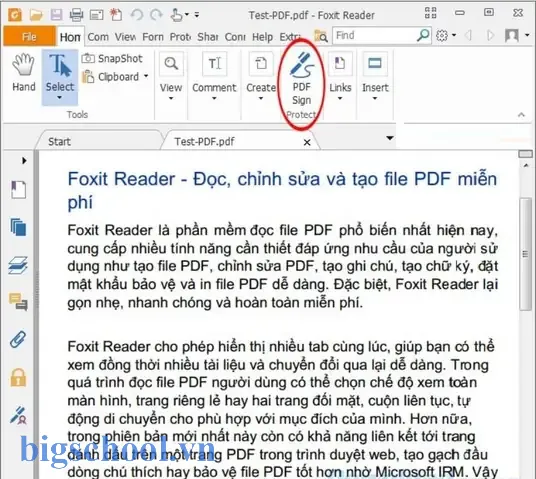Screen dimensions: 536x479
Task: Click the PDF Sign pen icon
Action: [x=302, y=65]
